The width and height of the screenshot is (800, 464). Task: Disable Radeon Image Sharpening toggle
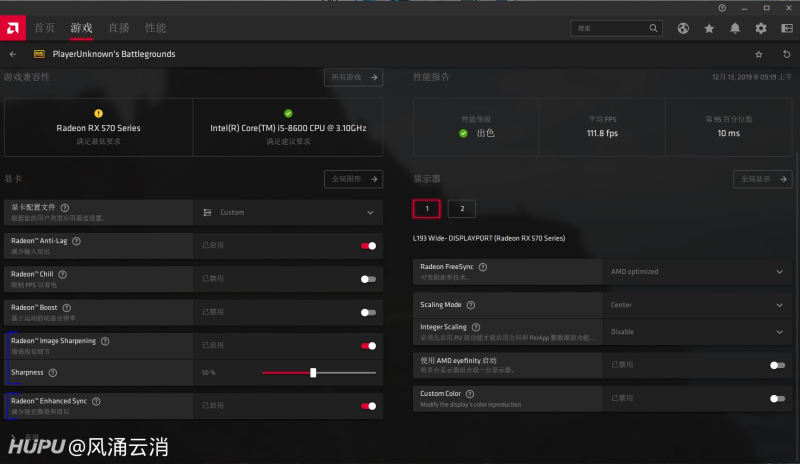point(368,346)
